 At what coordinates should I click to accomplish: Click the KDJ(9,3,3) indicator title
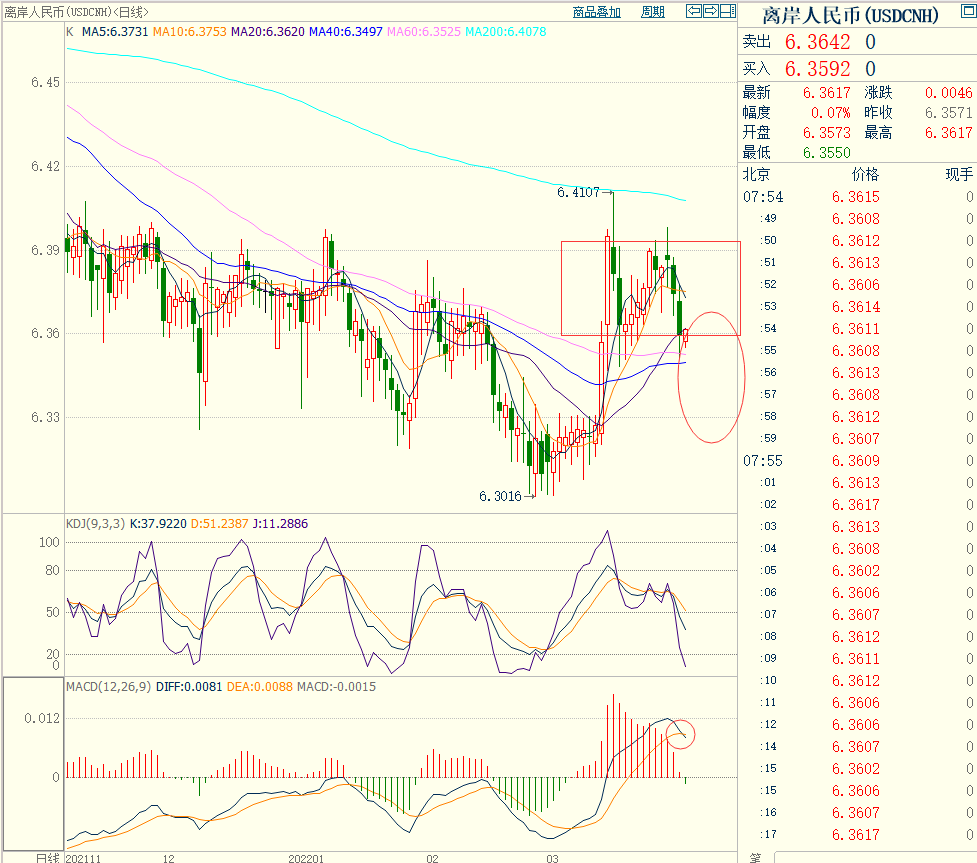click(96, 522)
